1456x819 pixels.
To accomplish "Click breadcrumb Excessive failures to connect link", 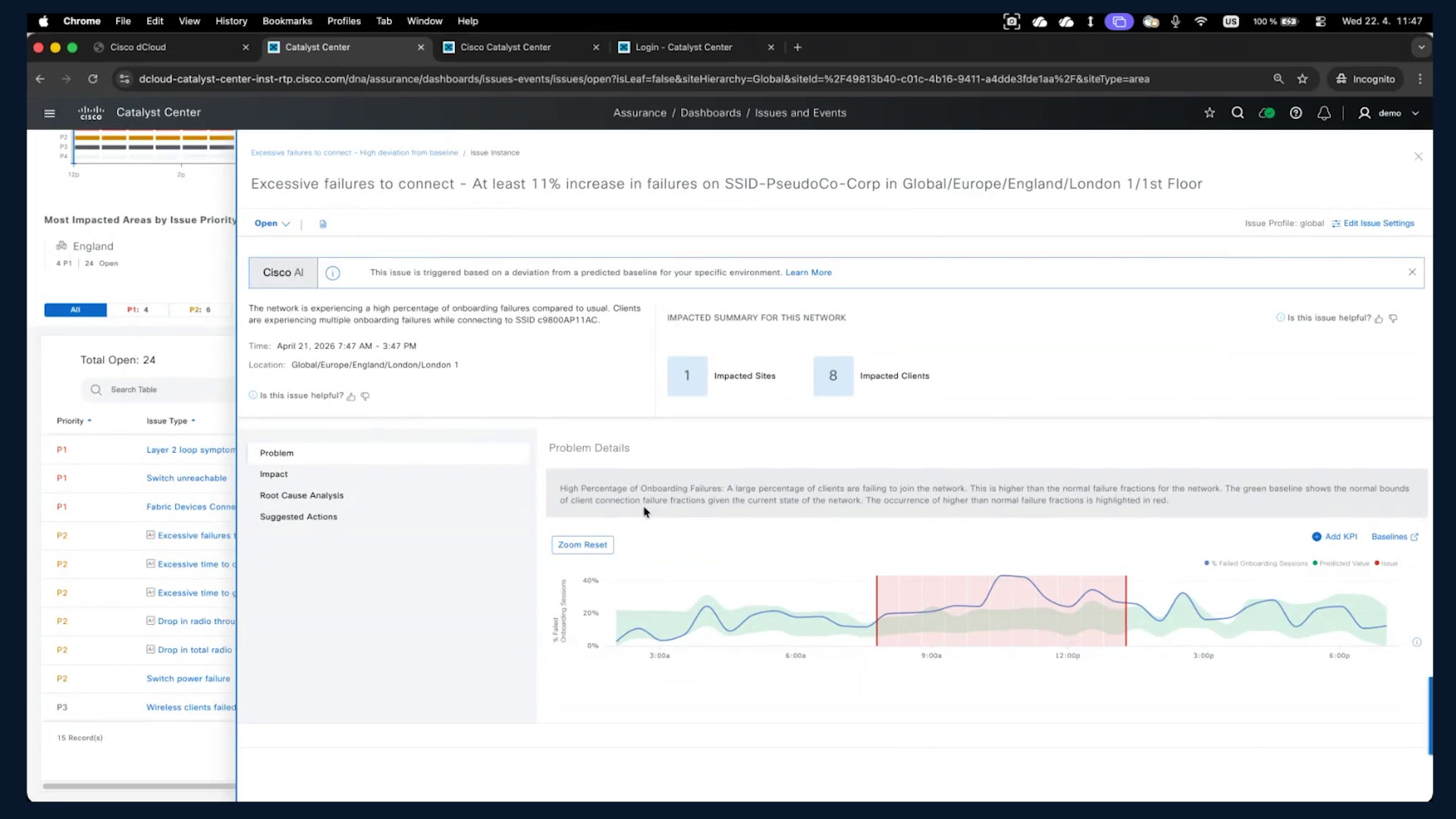I will (x=354, y=153).
